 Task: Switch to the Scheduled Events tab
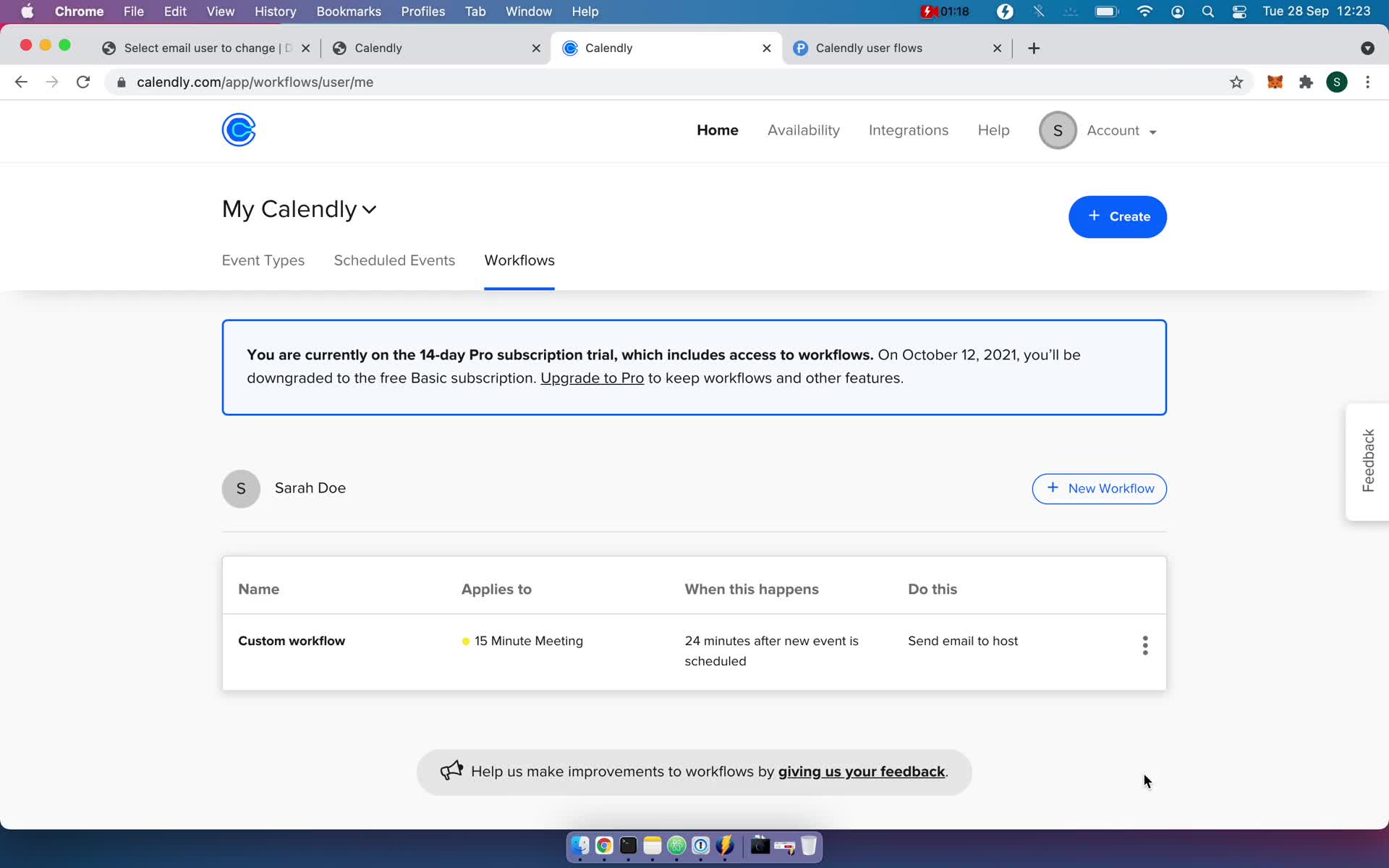(394, 260)
